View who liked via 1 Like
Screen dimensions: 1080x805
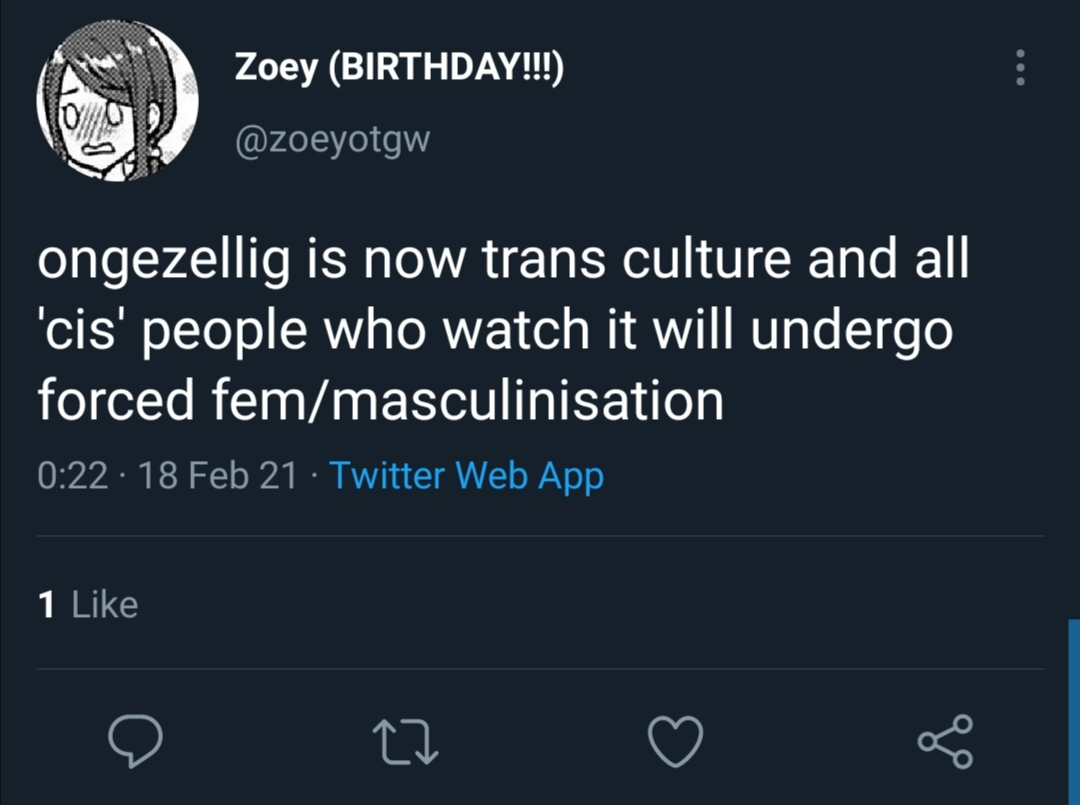87,605
